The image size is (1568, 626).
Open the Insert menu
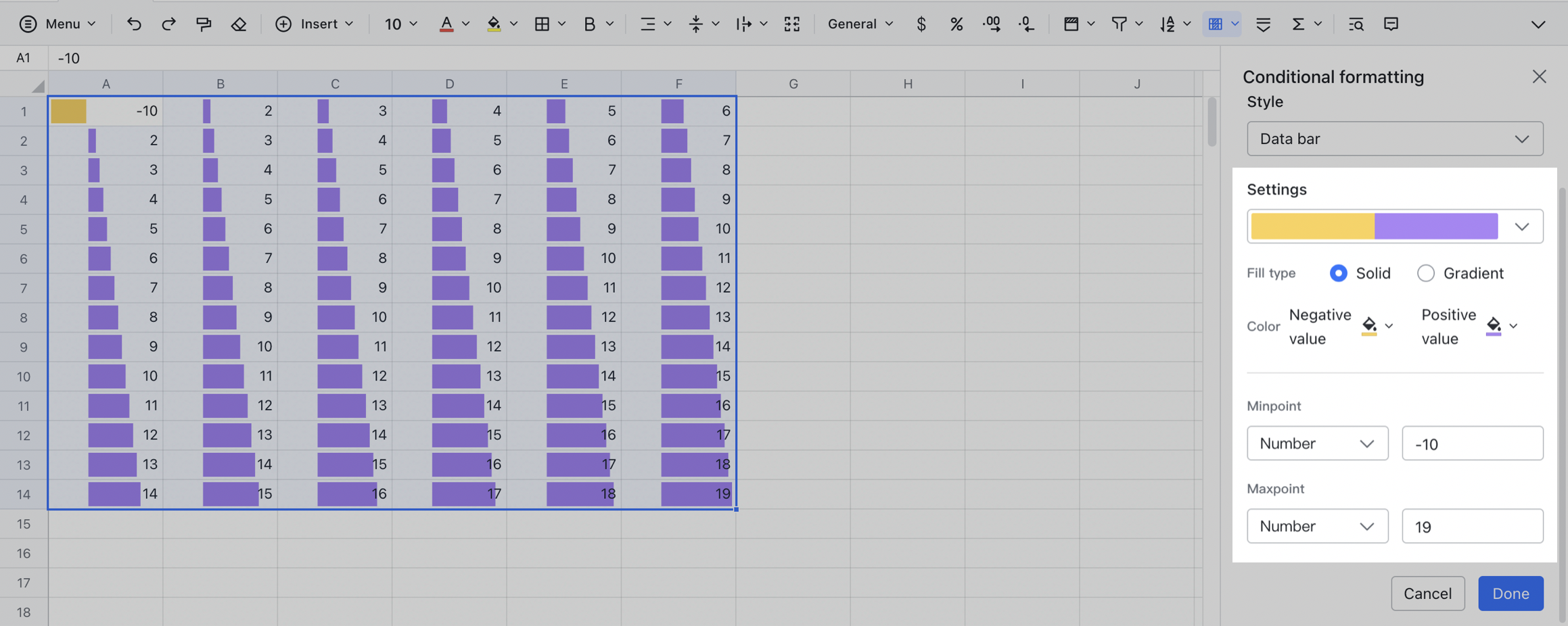click(x=315, y=24)
